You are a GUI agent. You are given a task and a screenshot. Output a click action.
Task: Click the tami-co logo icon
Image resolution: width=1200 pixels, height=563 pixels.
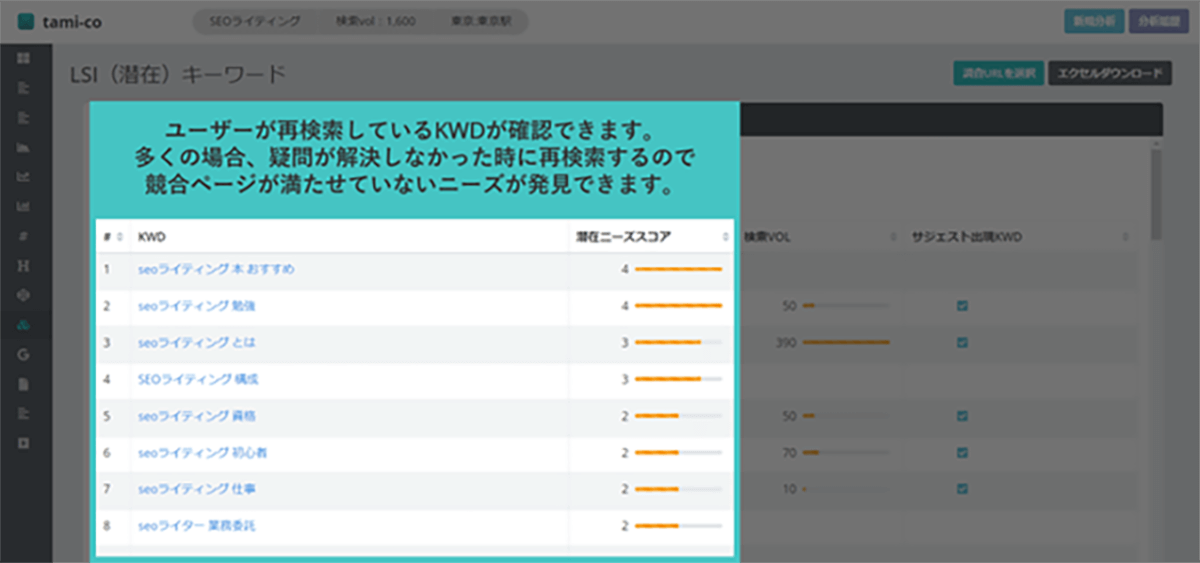point(25,21)
